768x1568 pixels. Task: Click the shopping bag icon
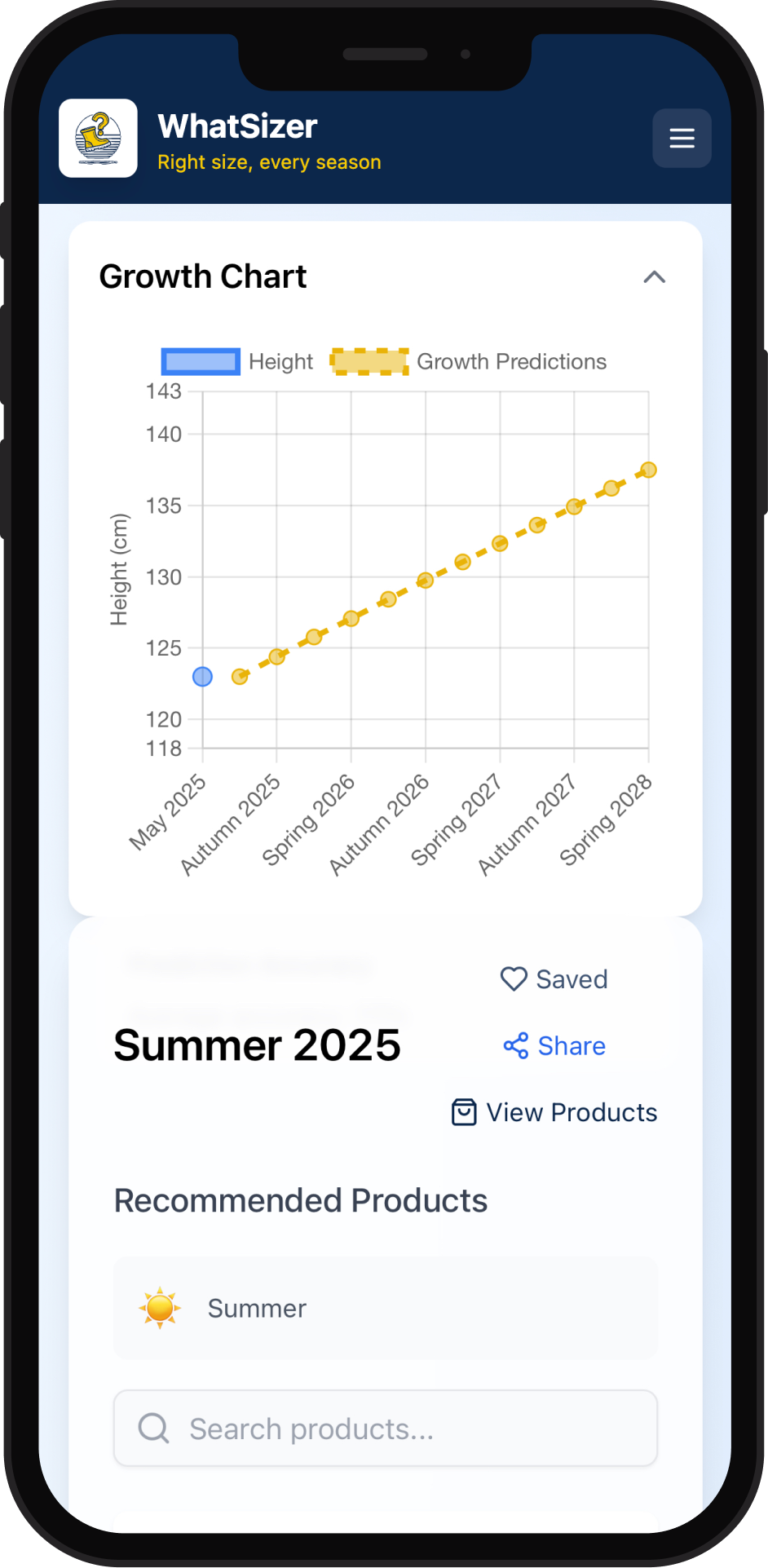464,1112
